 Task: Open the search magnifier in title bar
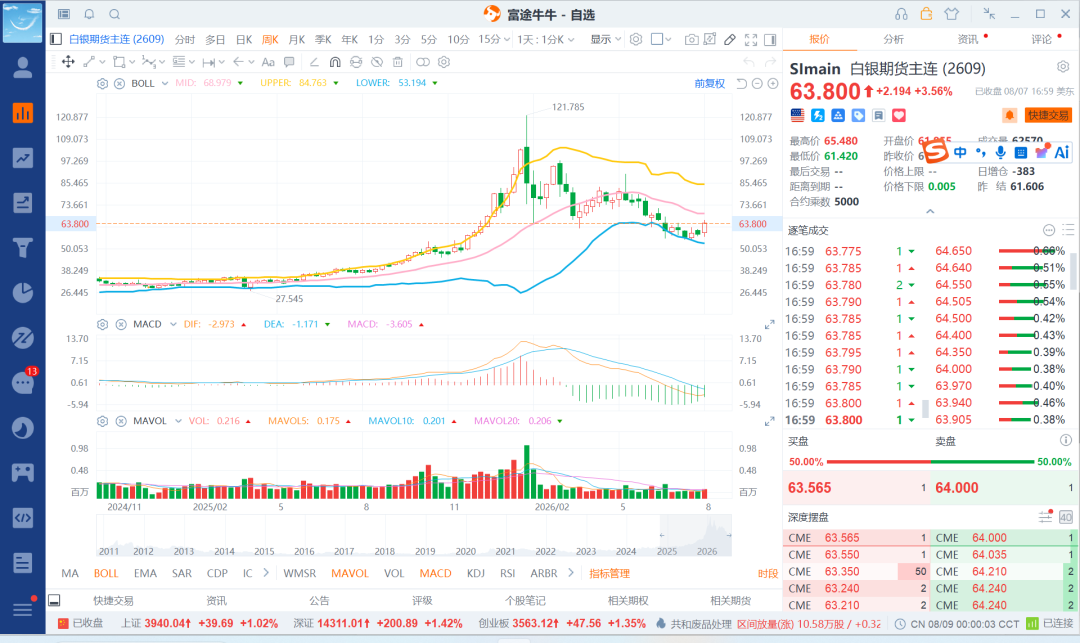click(x=115, y=14)
